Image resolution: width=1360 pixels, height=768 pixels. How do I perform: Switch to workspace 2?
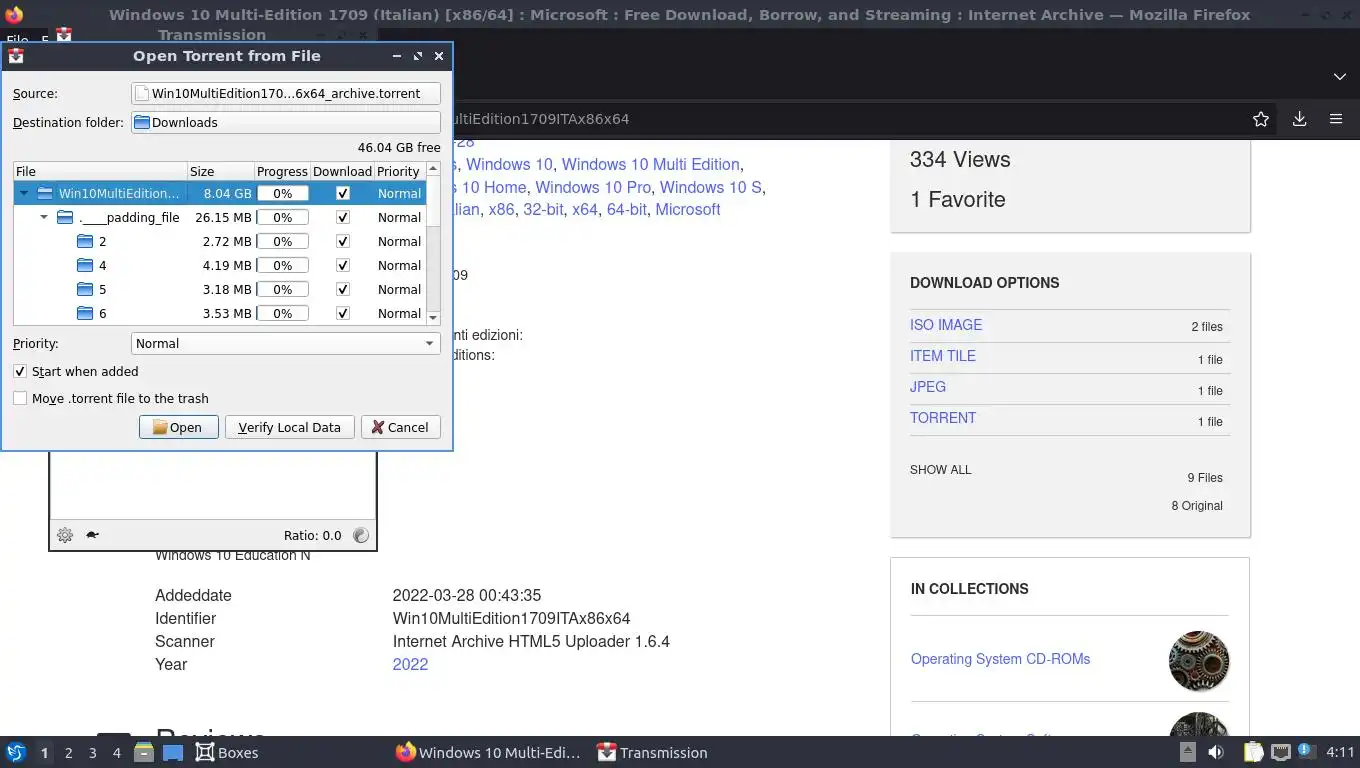coord(68,752)
